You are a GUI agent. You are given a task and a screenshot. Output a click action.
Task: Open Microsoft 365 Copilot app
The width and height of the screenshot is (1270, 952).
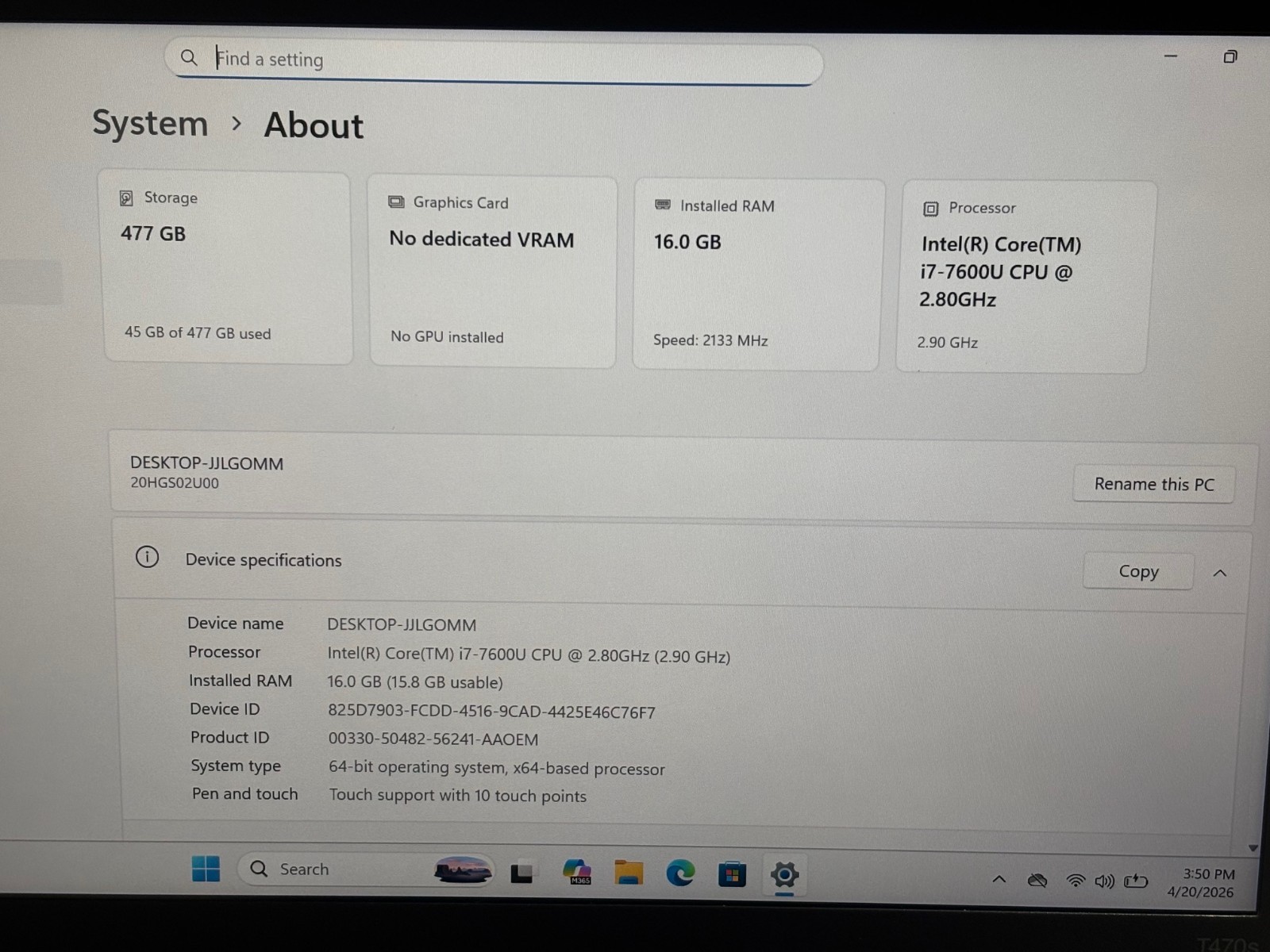tap(577, 872)
